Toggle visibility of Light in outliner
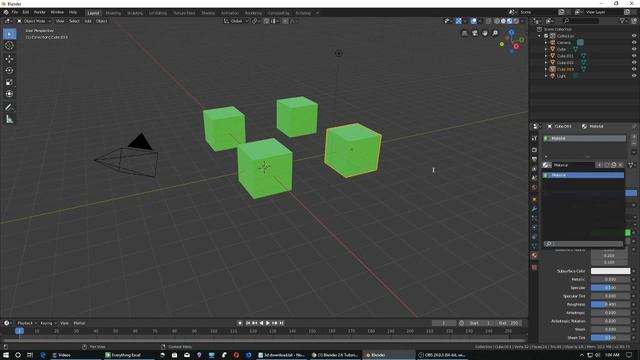640x360 pixels. [634, 76]
